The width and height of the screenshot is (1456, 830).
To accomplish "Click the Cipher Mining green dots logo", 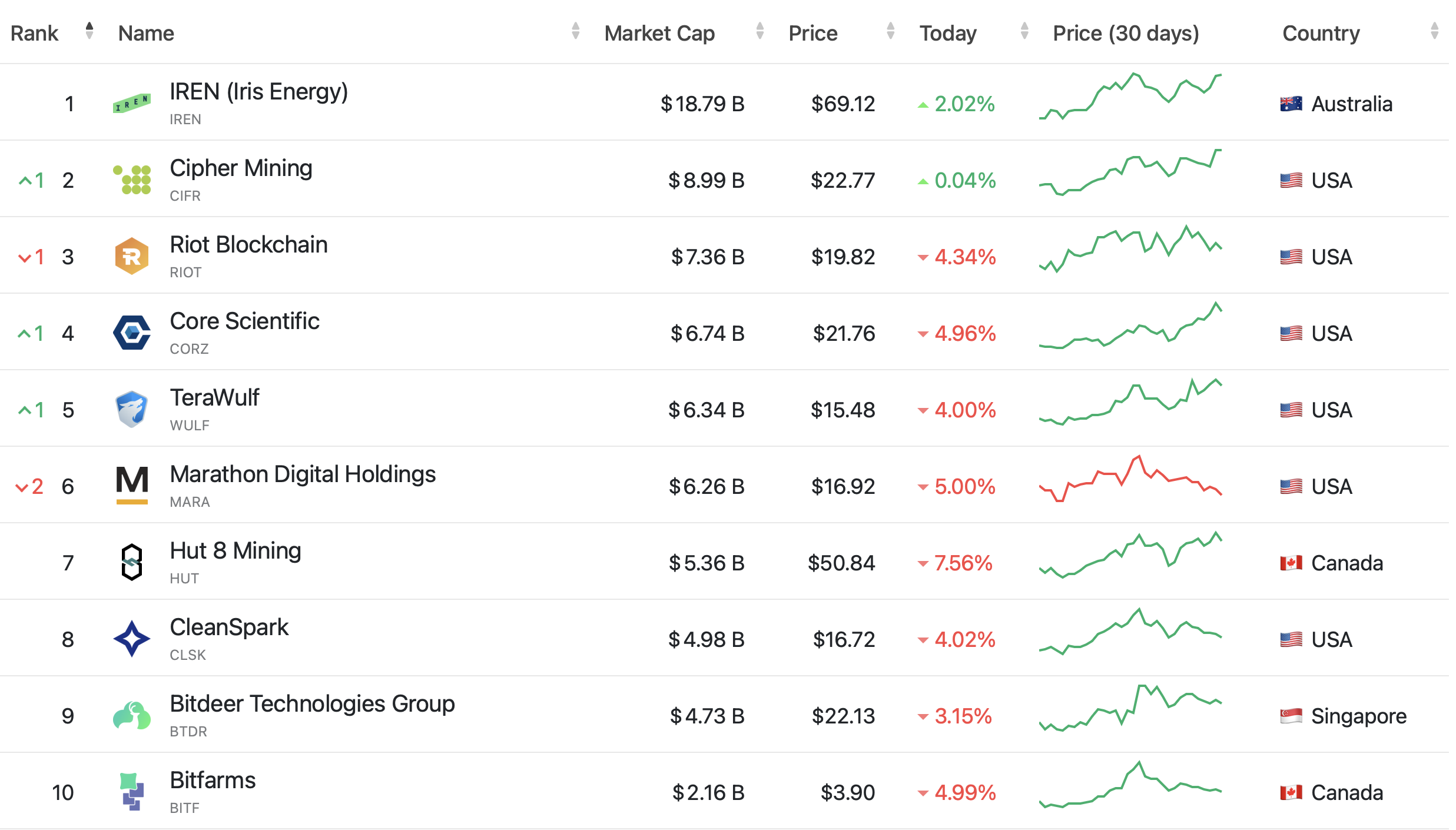I will click(x=132, y=180).
